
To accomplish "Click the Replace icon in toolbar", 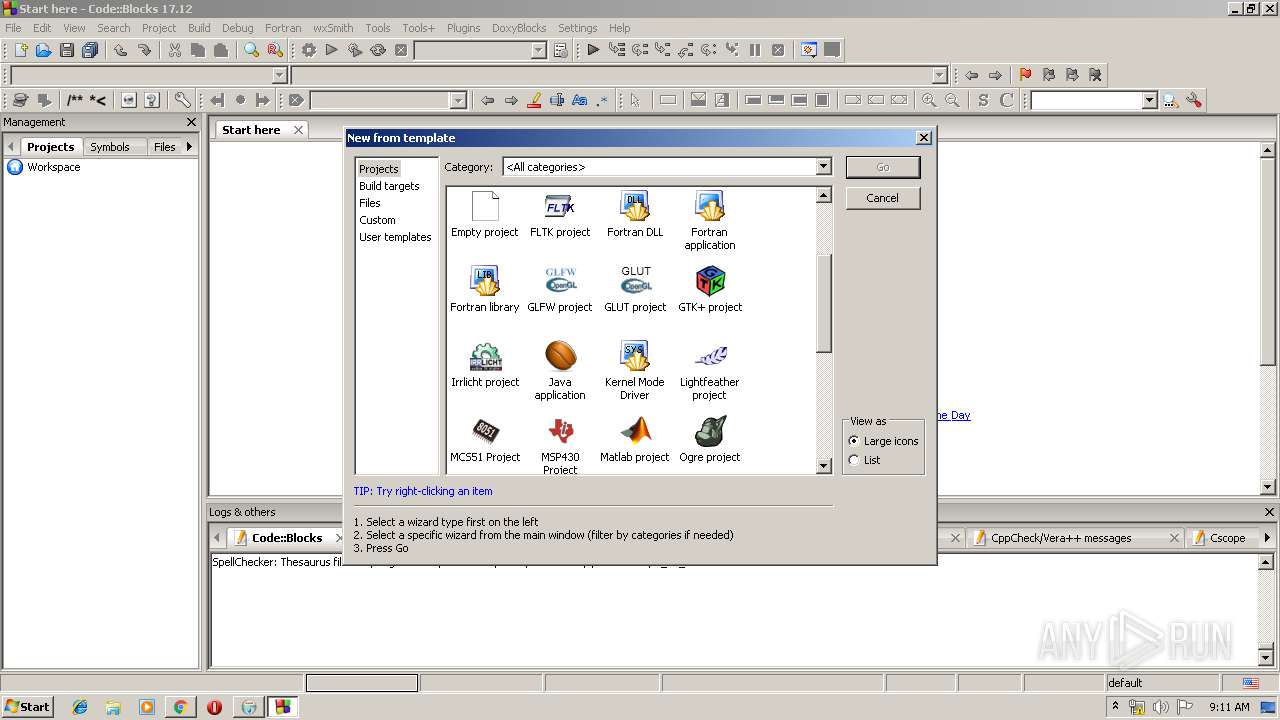I will [275, 50].
